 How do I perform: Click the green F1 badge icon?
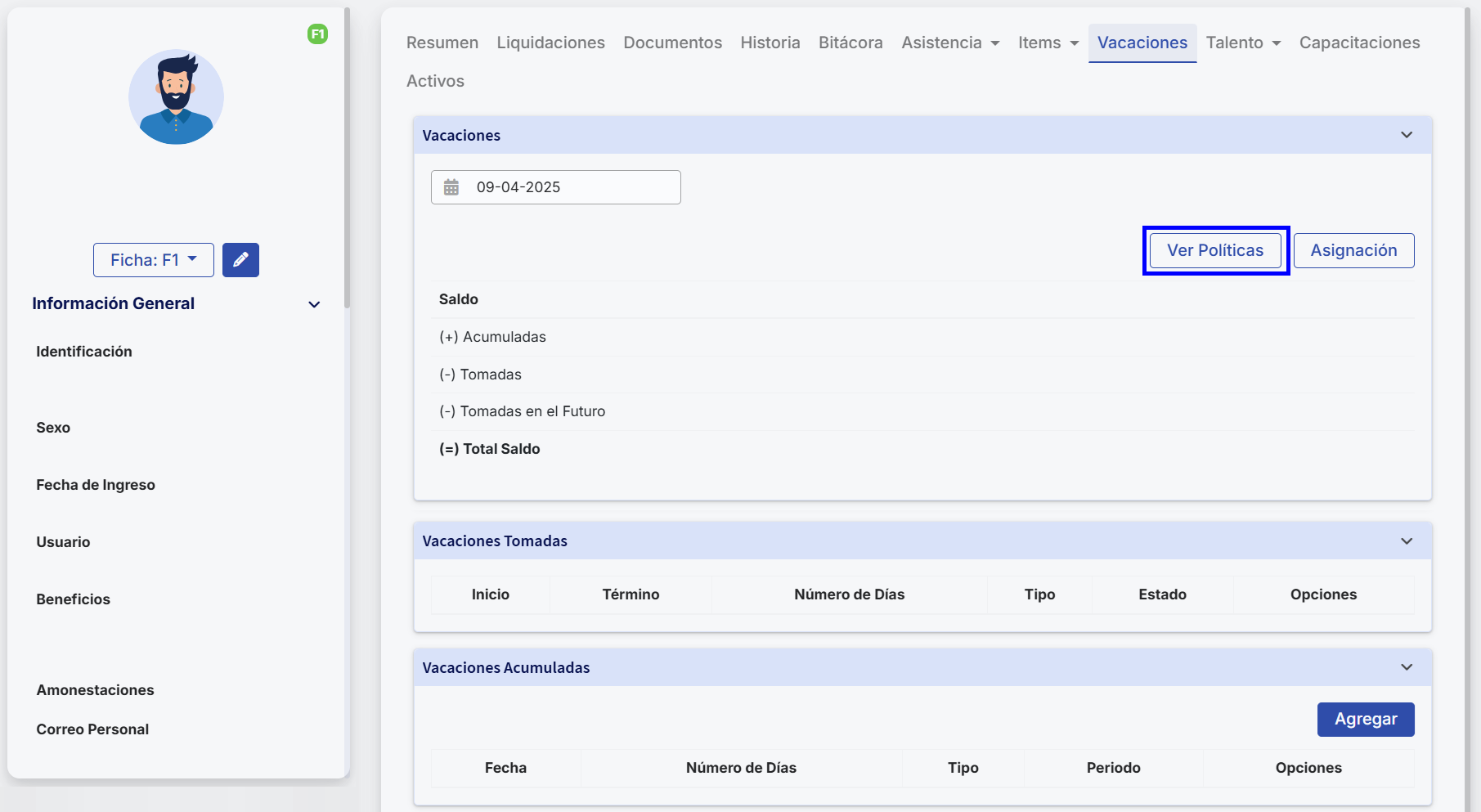tap(317, 34)
